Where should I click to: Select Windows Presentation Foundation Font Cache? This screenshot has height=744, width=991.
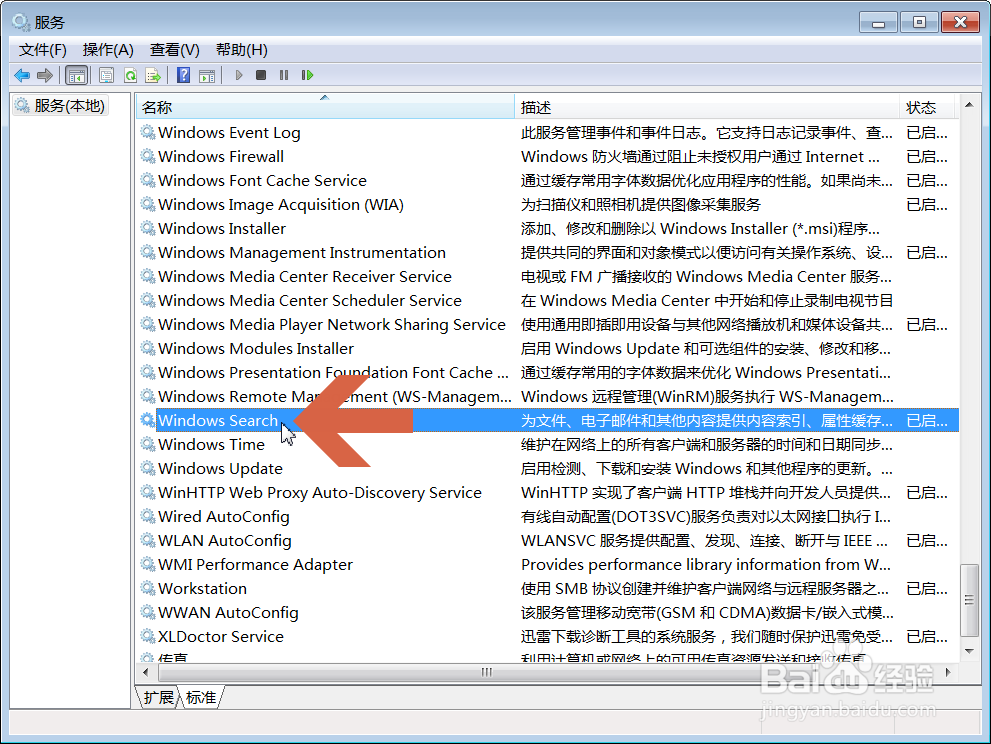(547, 373)
